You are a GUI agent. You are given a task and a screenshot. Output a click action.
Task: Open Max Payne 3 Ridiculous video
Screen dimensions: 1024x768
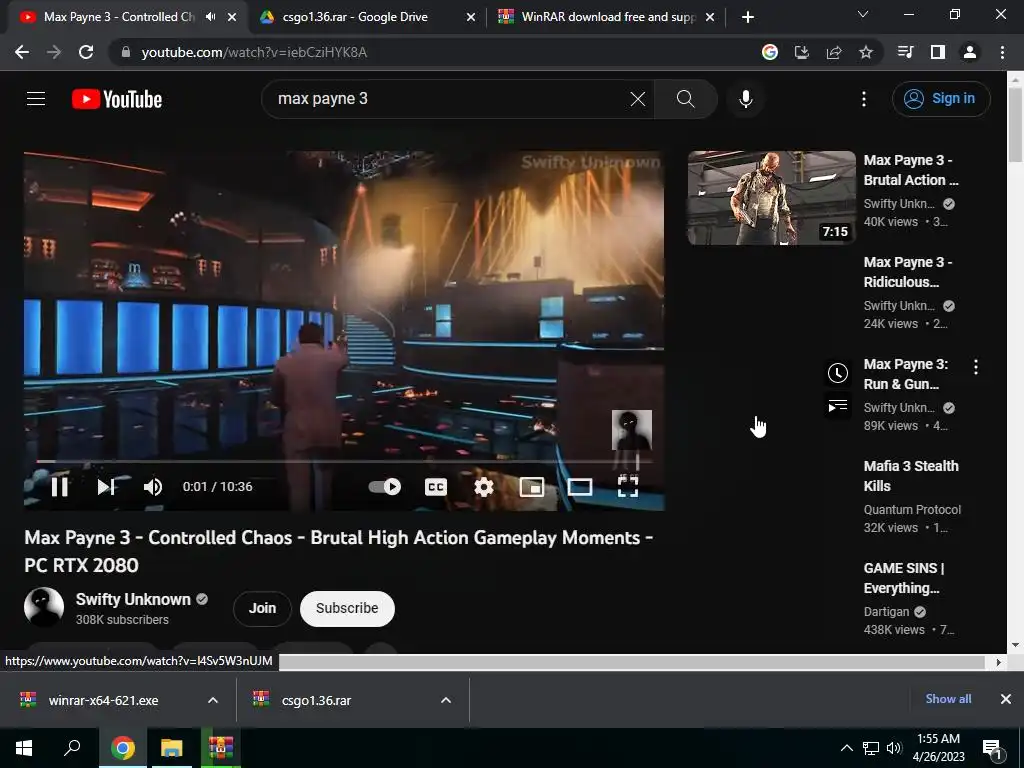click(907, 272)
